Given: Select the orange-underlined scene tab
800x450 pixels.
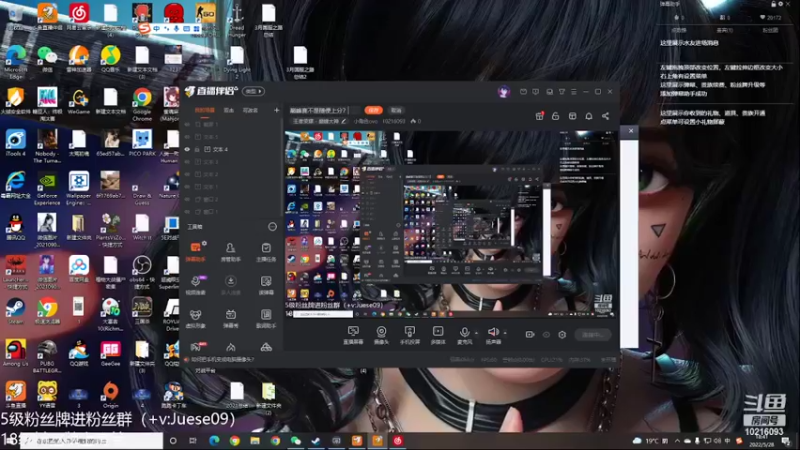Looking at the screenshot, I should pos(205,110).
